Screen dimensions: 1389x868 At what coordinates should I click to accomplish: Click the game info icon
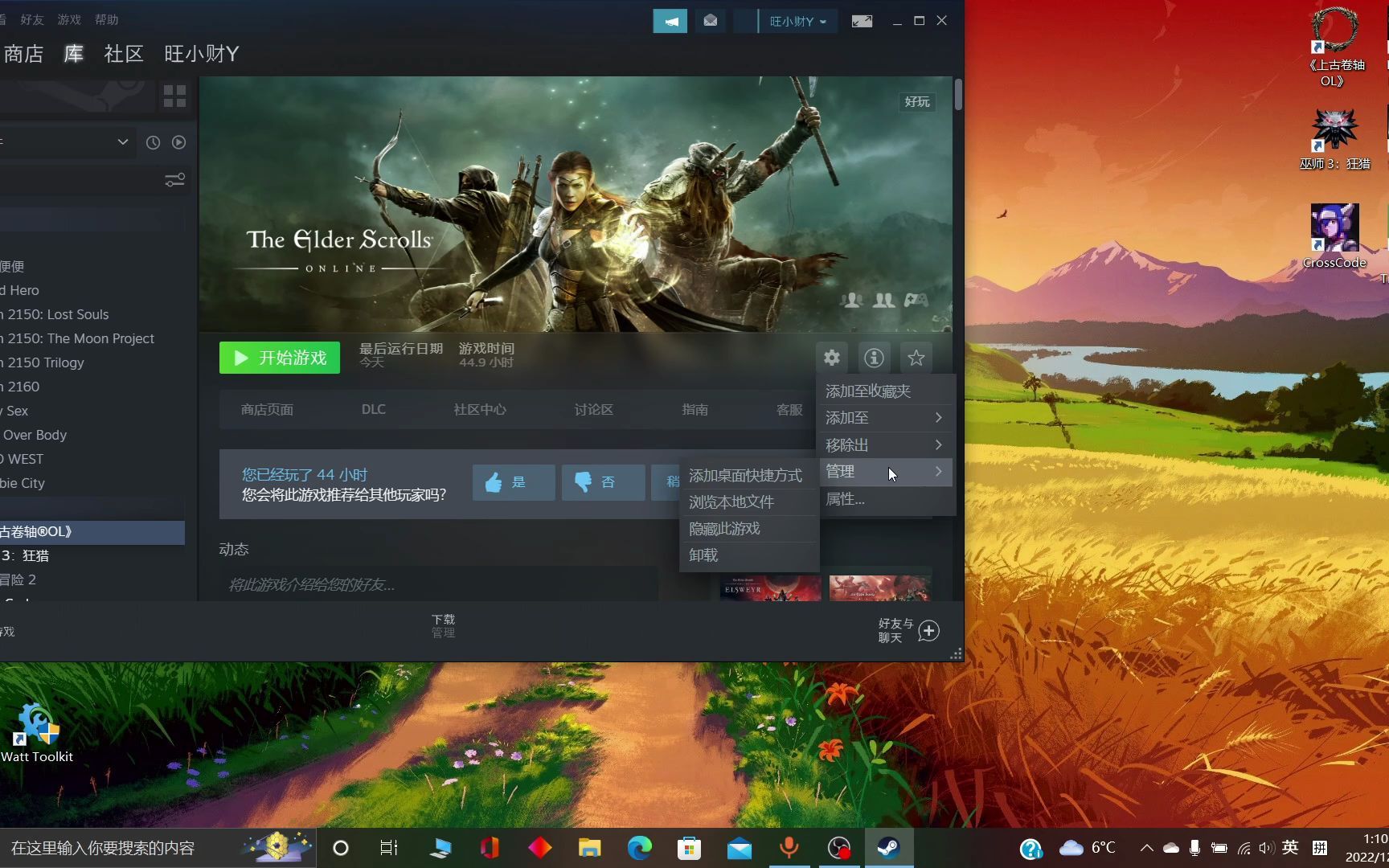875,358
